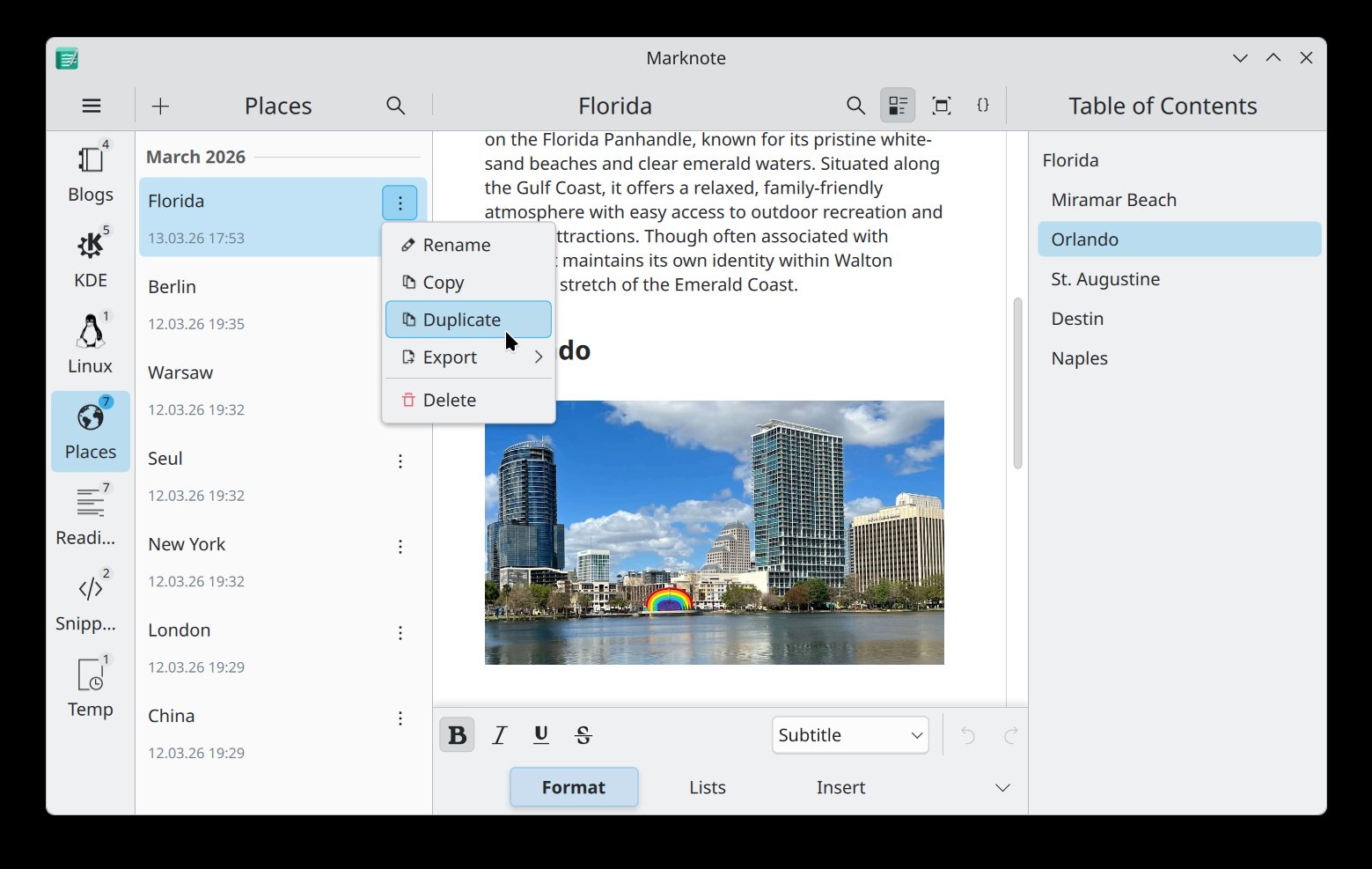Jump to St. Augustine in Table of Contents
The height and width of the screenshot is (869, 1372).
(x=1105, y=278)
